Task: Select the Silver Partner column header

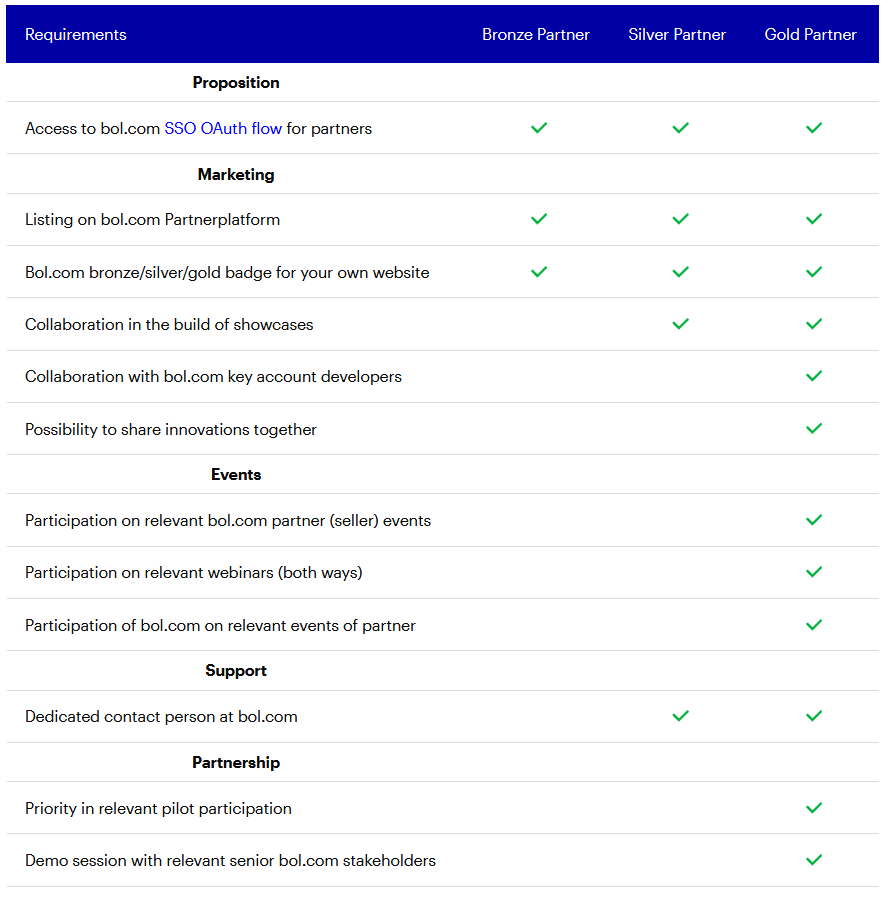Action: click(677, 34)
